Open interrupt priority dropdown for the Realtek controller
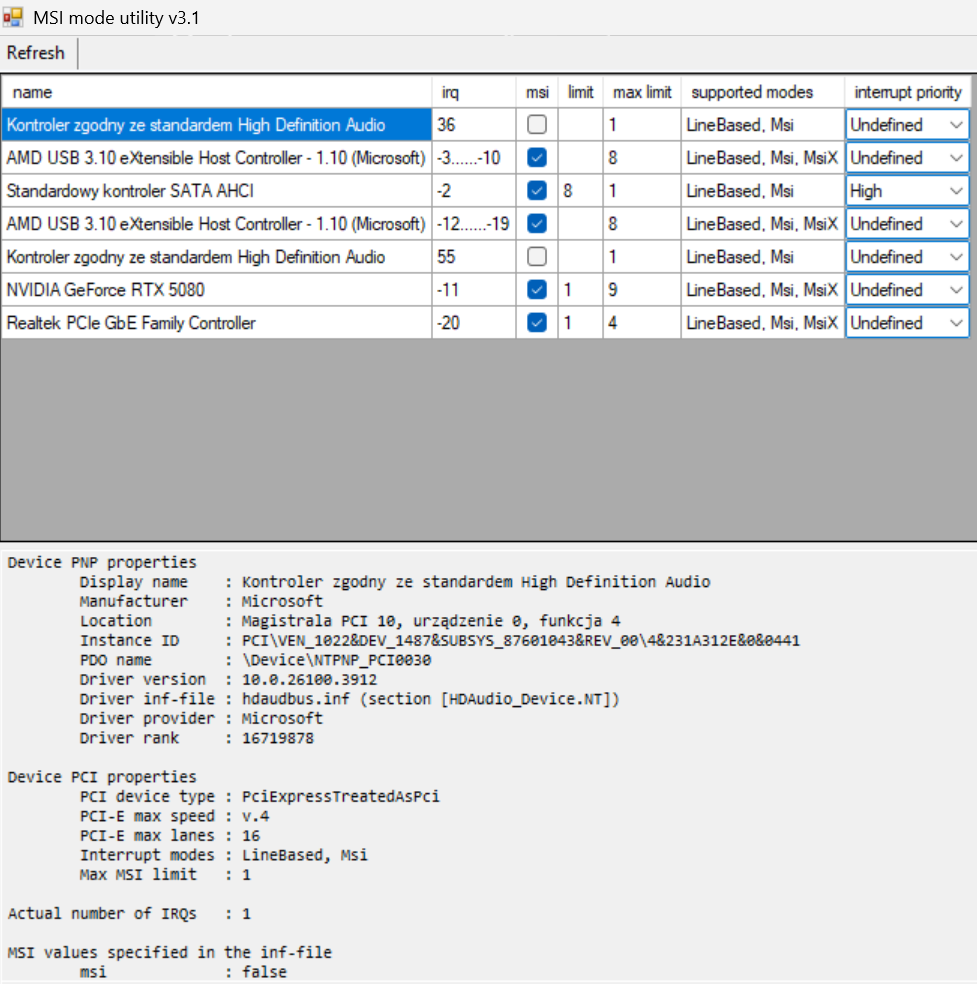Screen dimensions: 977x984 click(x=956, y=323)
